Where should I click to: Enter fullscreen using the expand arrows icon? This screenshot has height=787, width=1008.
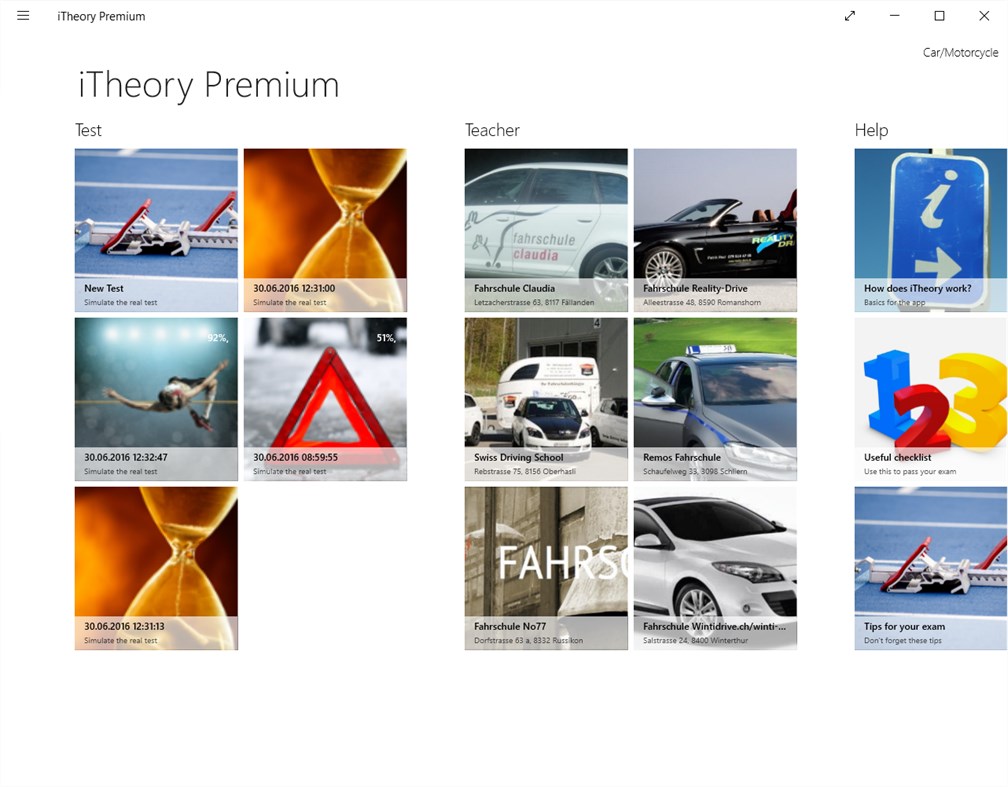[849, 16]
